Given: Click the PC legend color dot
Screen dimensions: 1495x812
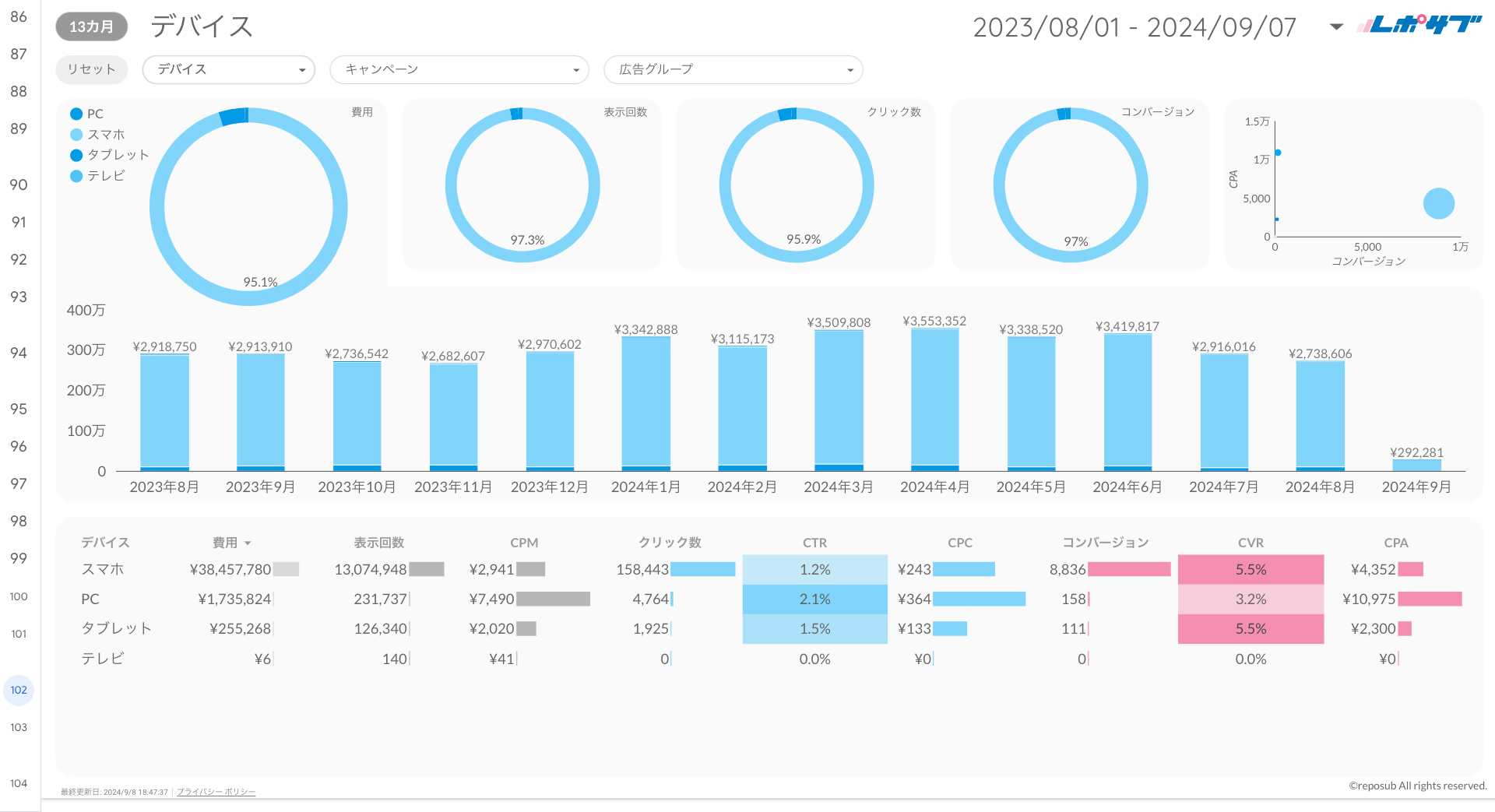Looking at the screenshot, I should click(76, 114).
